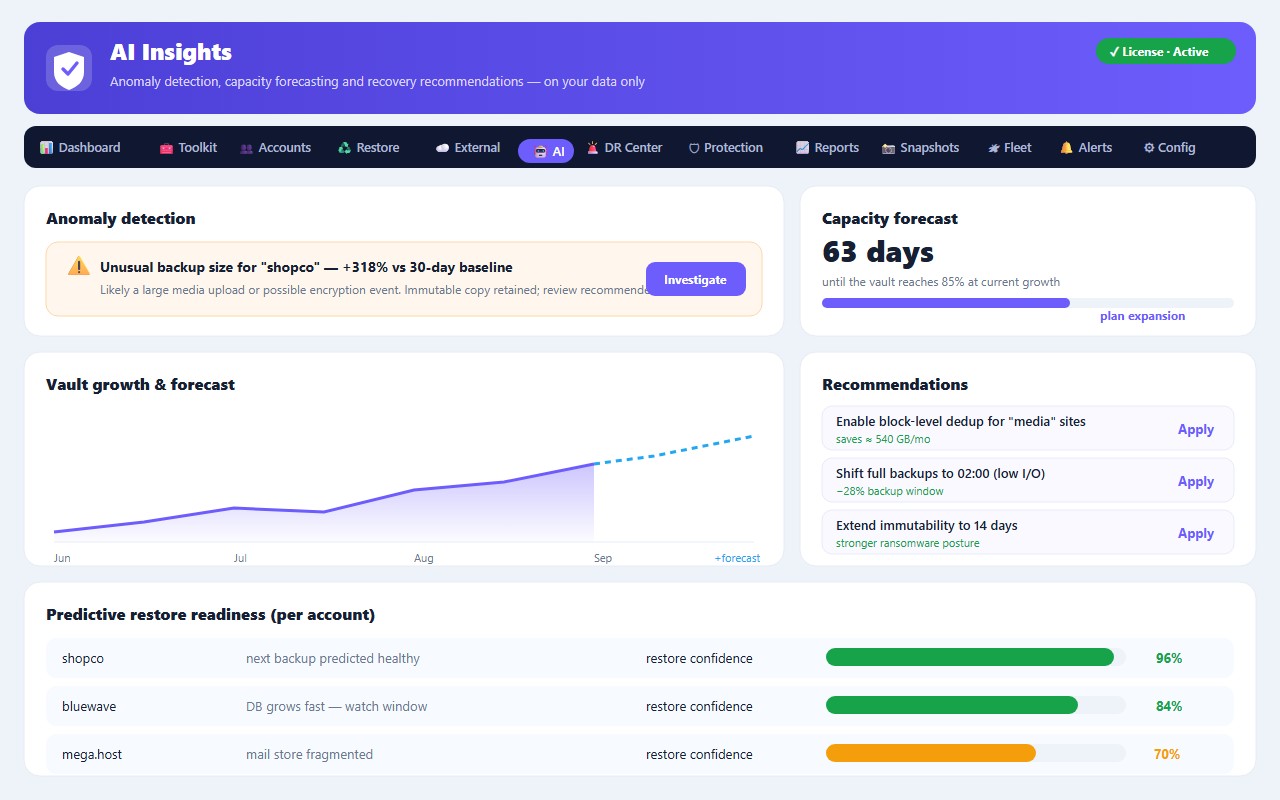The width and height of the screenshot is (1280, 800).
Task: Click the Alerts bell icon
Action: [1066, 148]
